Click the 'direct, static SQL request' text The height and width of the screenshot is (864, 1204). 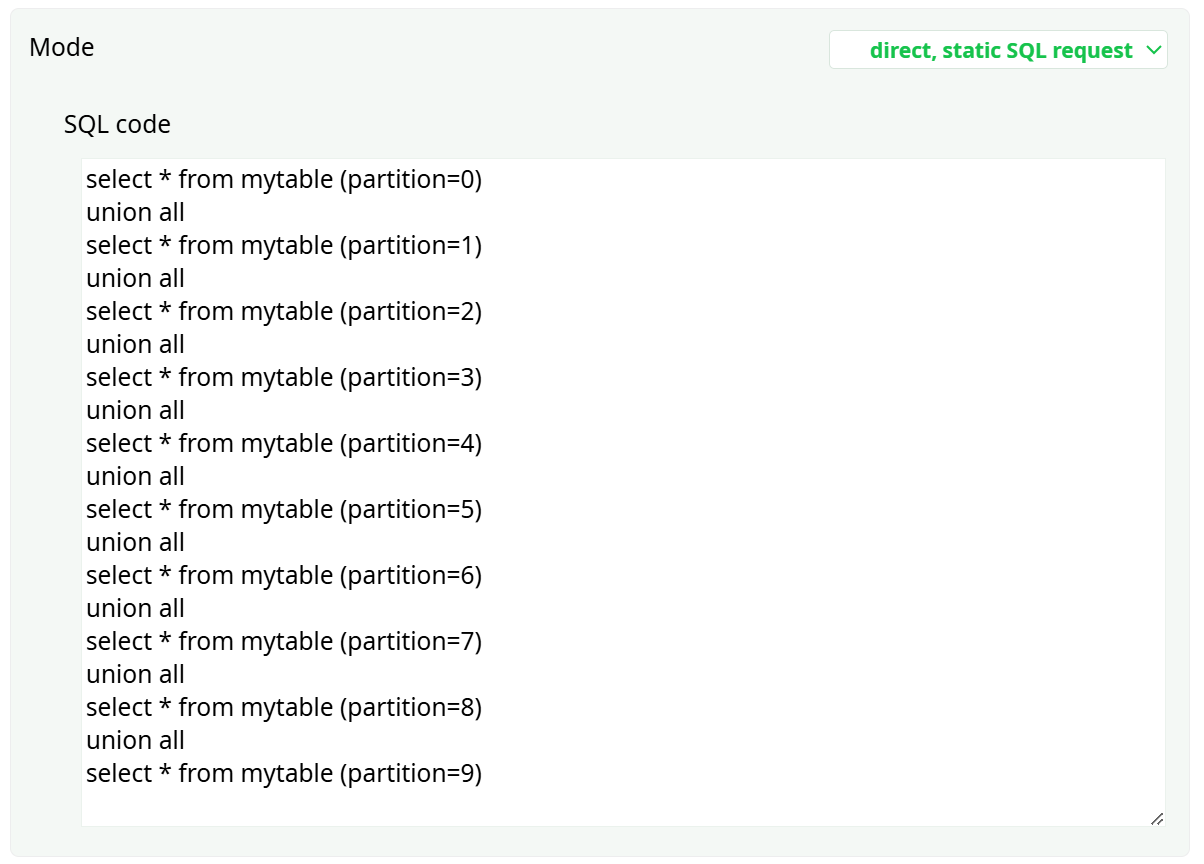[1000, 50]
